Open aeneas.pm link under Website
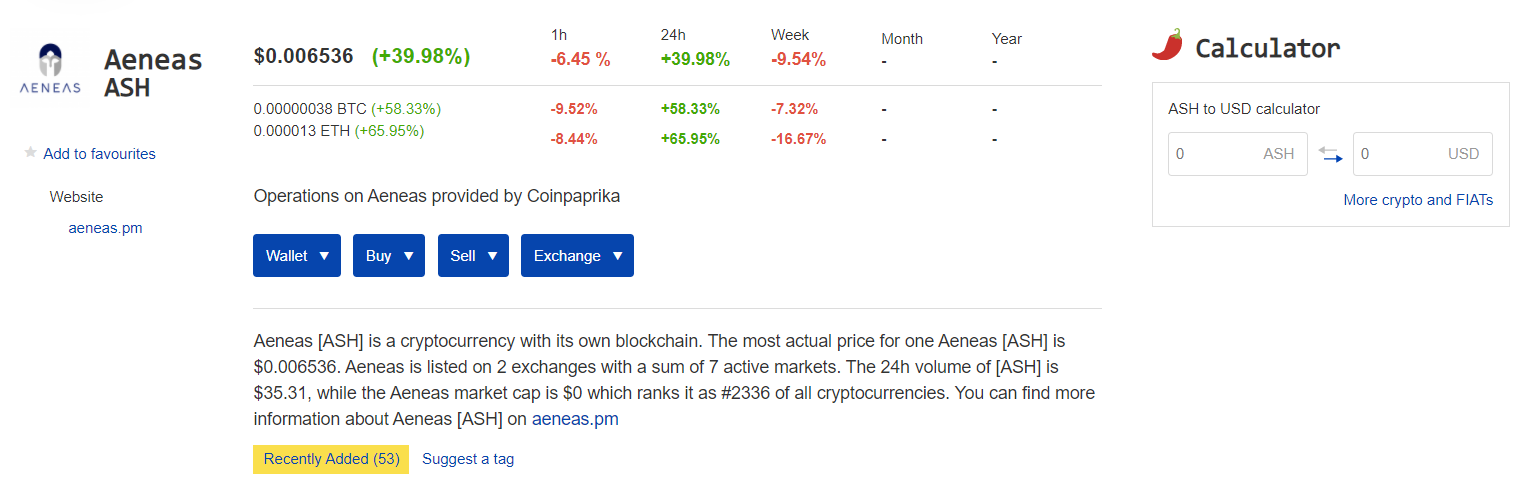Viewport: 1527px width, 495px height. [105, 228]
